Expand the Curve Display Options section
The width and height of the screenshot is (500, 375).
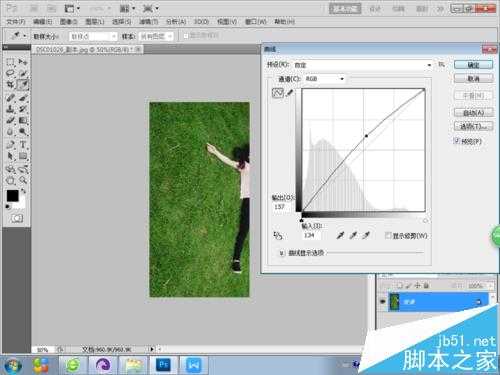point(282,253)
